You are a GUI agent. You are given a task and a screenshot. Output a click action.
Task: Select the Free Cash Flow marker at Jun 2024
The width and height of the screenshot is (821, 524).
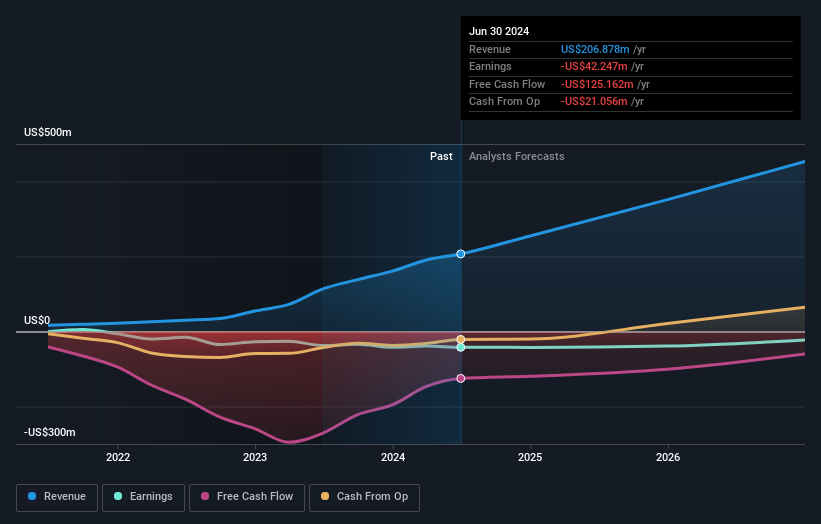click(461, 378)
